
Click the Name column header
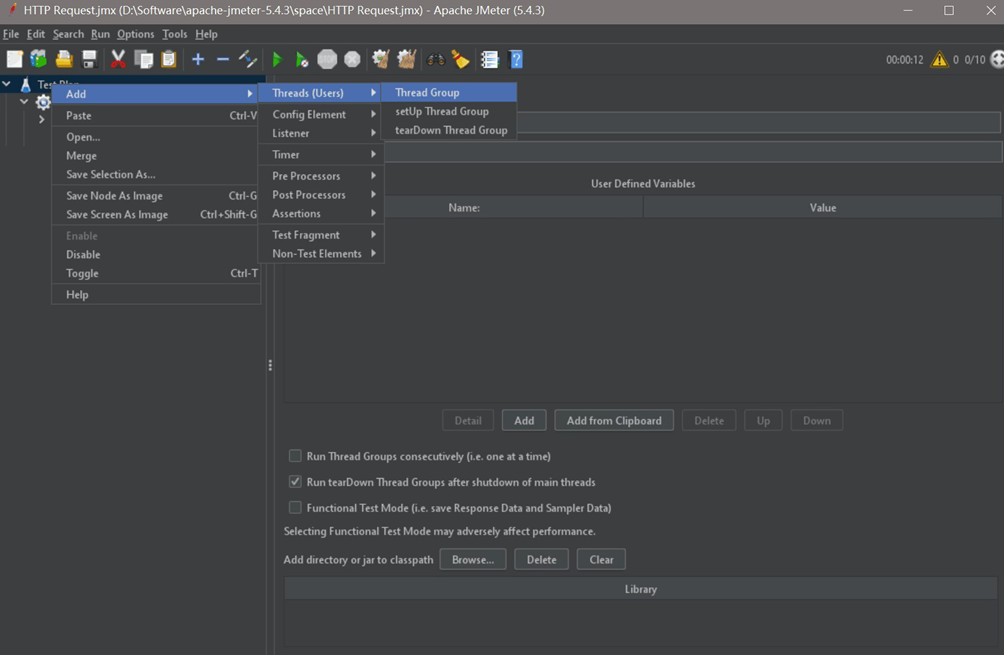point(464,207)
